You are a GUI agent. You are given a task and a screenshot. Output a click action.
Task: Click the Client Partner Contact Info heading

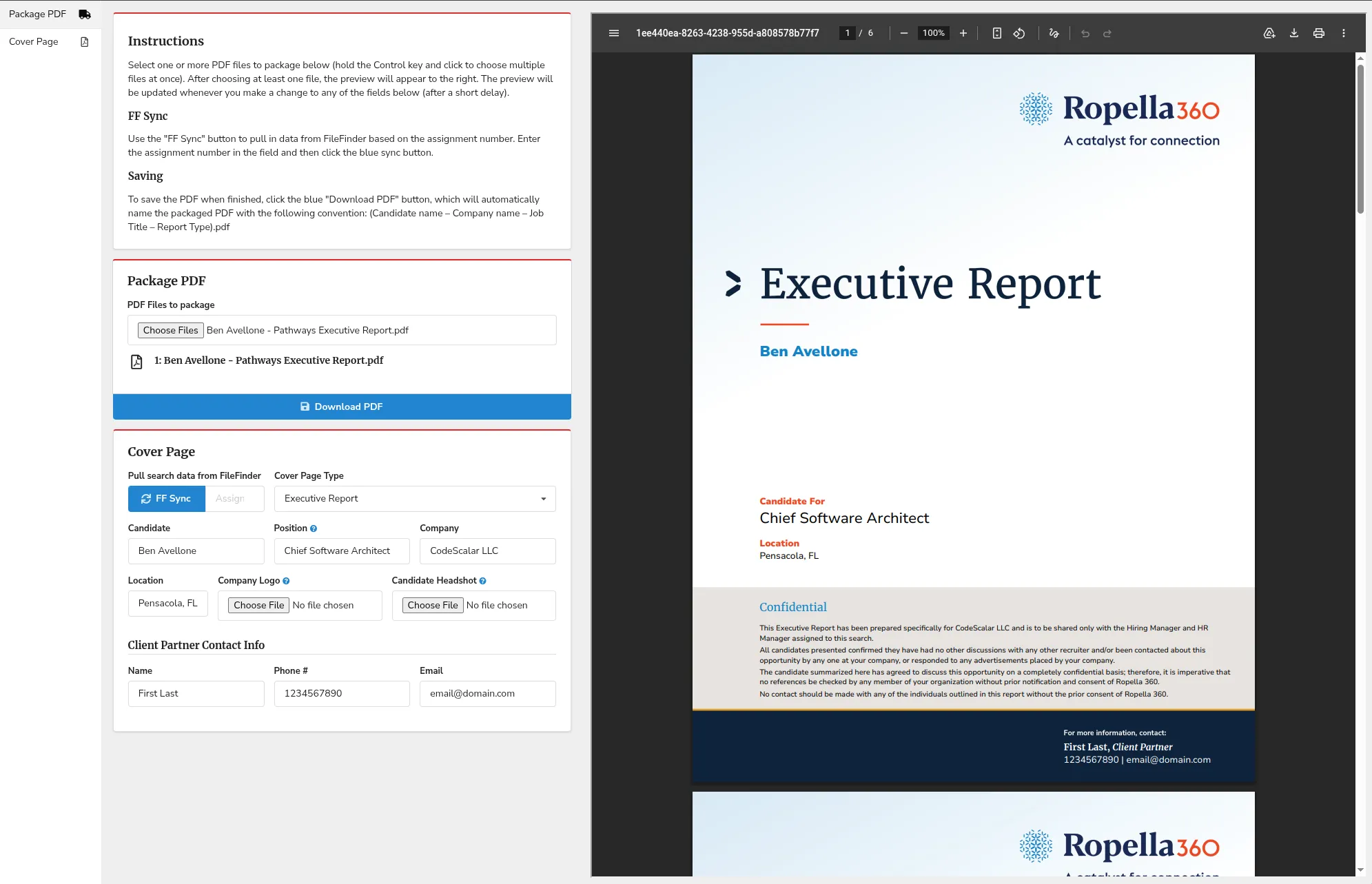(196, 645)
